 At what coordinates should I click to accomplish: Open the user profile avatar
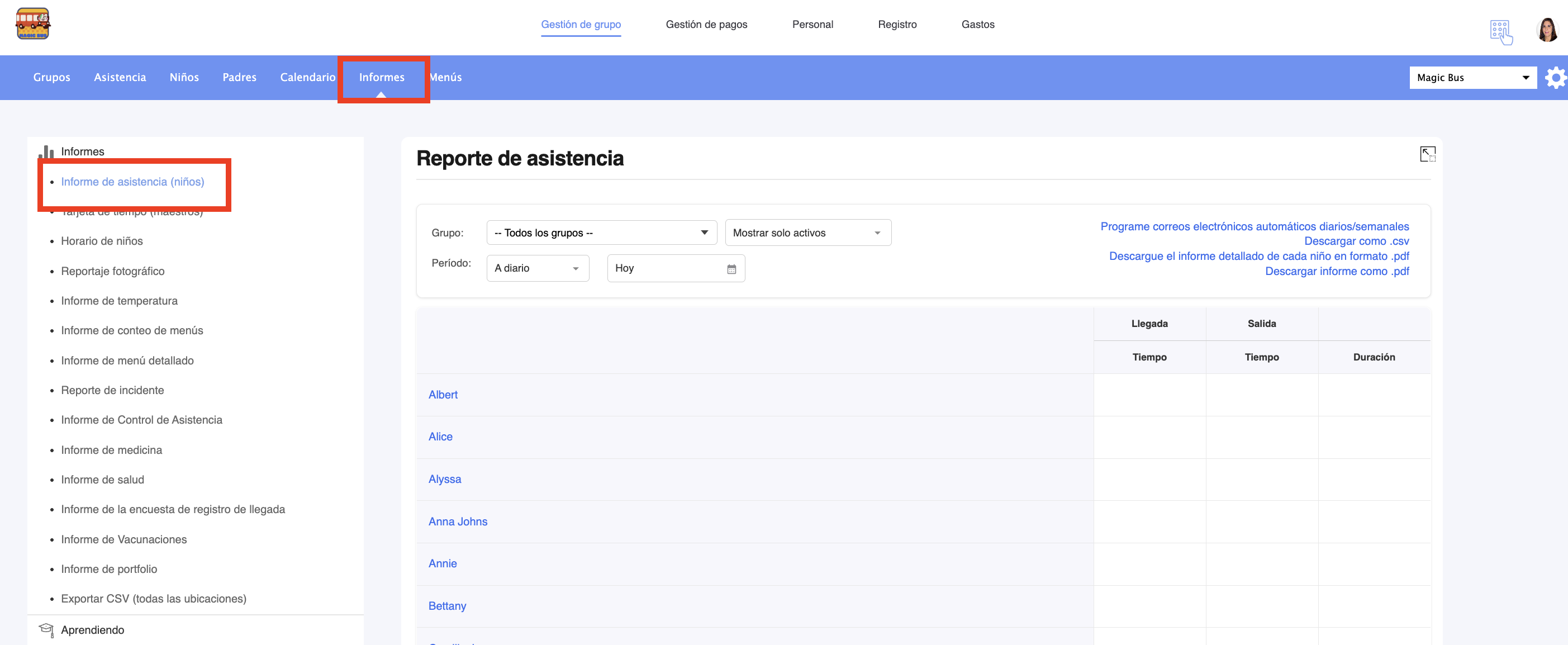(x=1547, y=29)
